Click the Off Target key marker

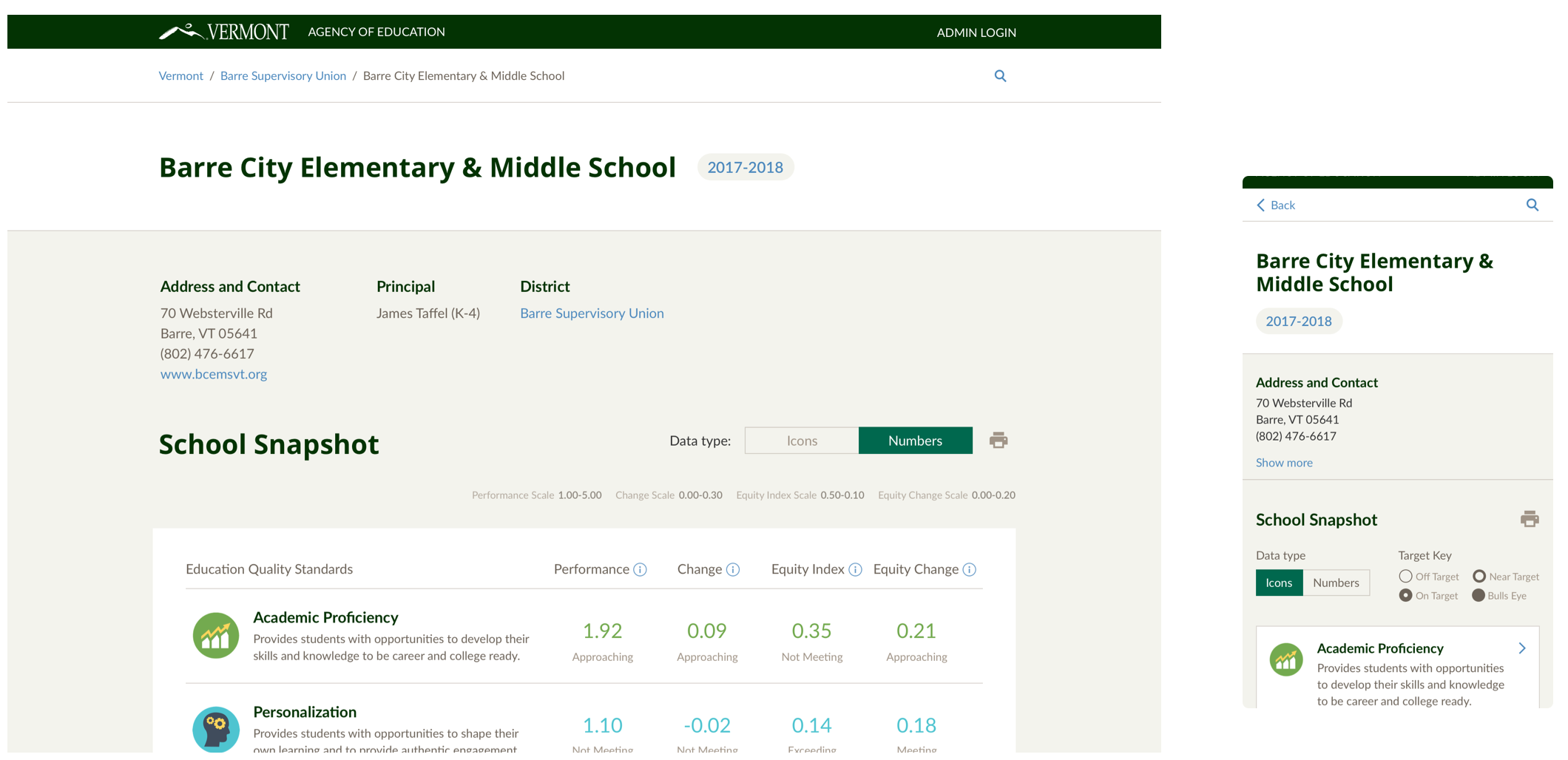pos(1405,576)
